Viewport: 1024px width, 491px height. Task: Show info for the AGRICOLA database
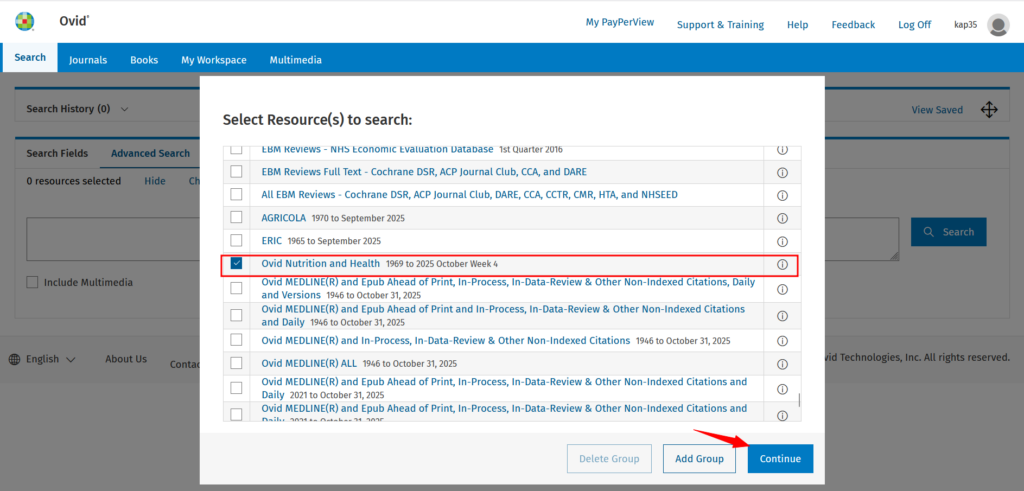coord(782,218)
